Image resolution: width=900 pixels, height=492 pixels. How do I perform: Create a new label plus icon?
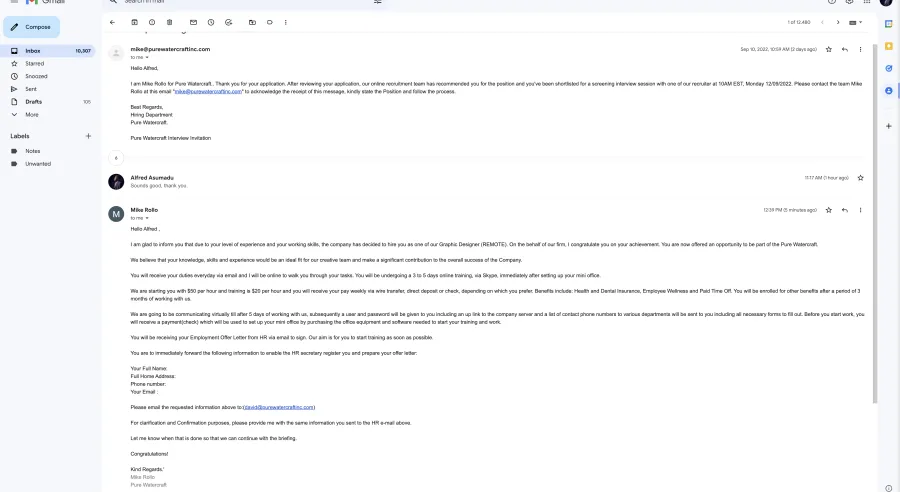point(88,136)
